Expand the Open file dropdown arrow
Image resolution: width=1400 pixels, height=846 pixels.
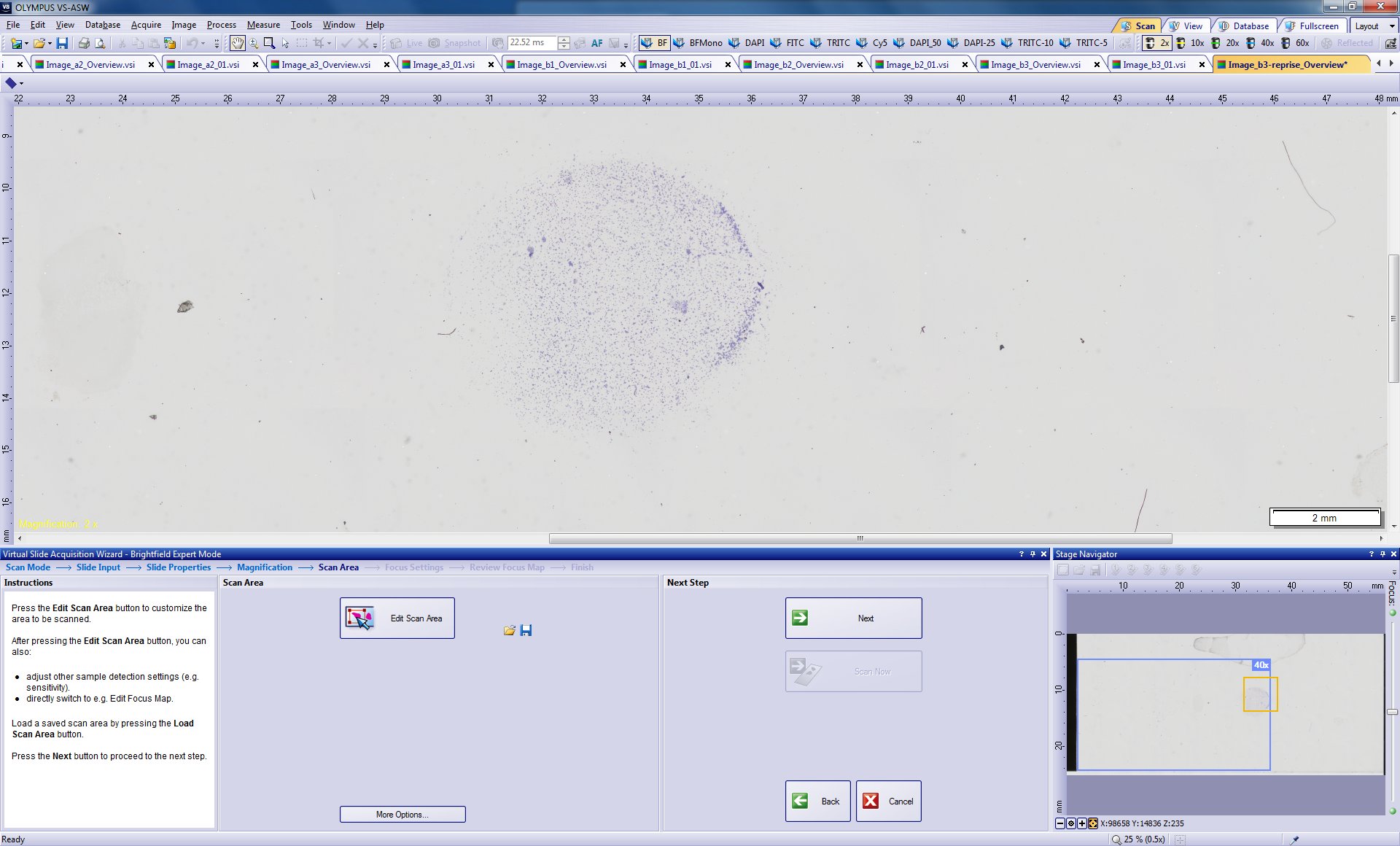(50, 43)
